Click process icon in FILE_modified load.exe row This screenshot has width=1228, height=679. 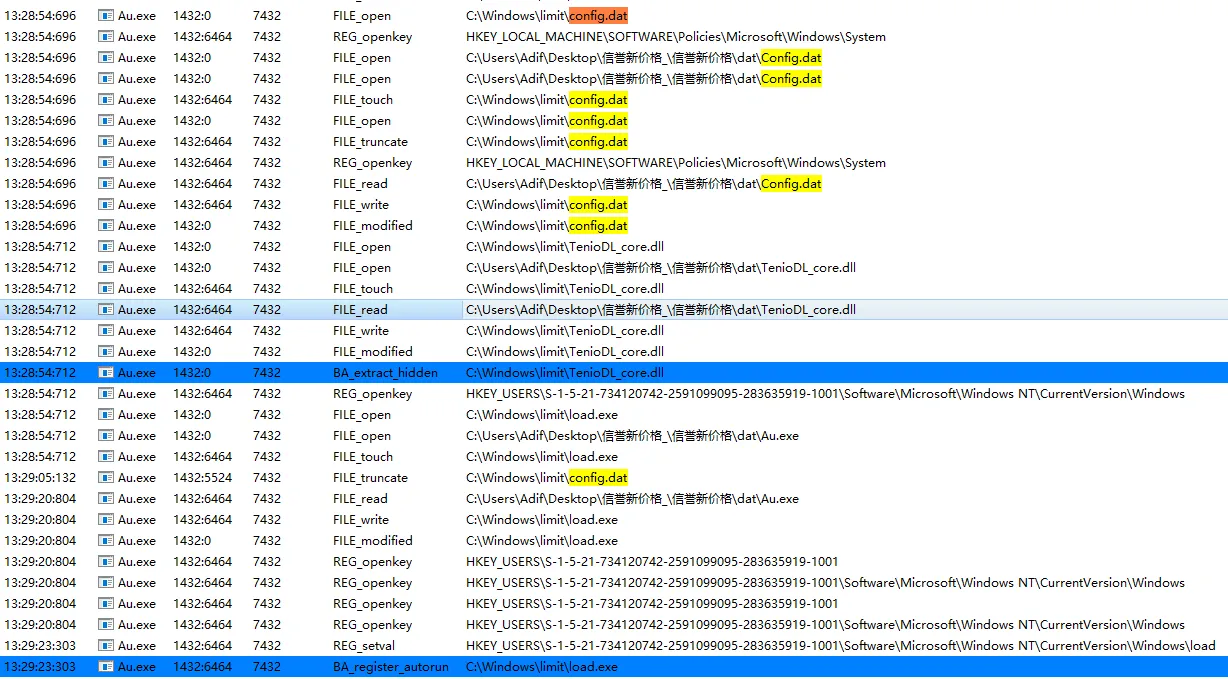[106, 541]
